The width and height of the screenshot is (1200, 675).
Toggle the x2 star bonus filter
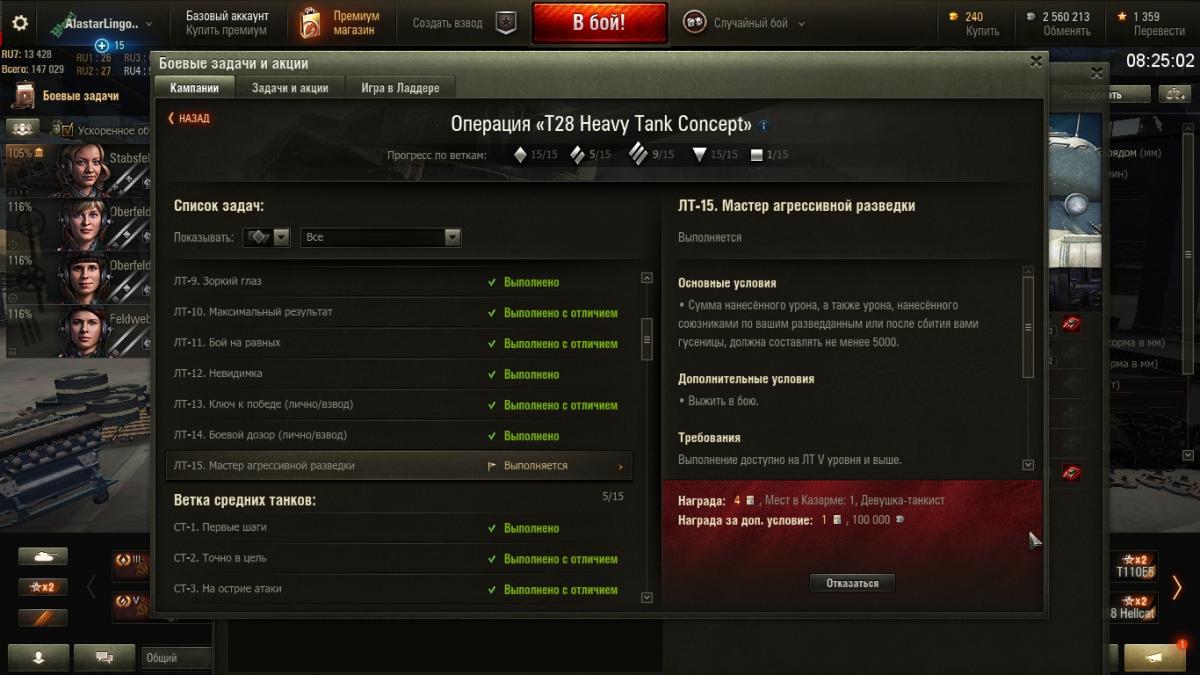coord(43,587)
